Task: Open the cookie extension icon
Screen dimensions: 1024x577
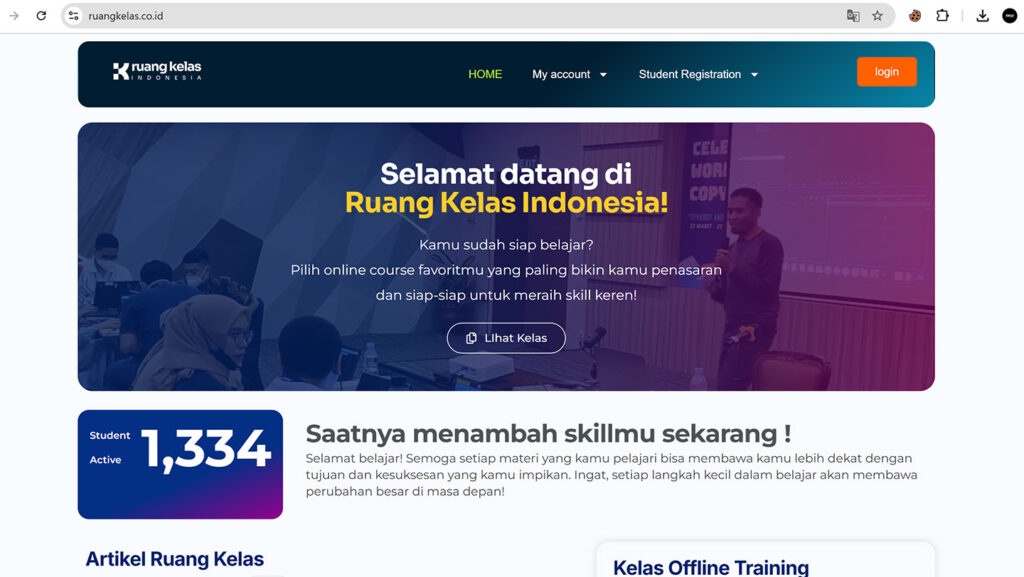Action: point(915,16)
